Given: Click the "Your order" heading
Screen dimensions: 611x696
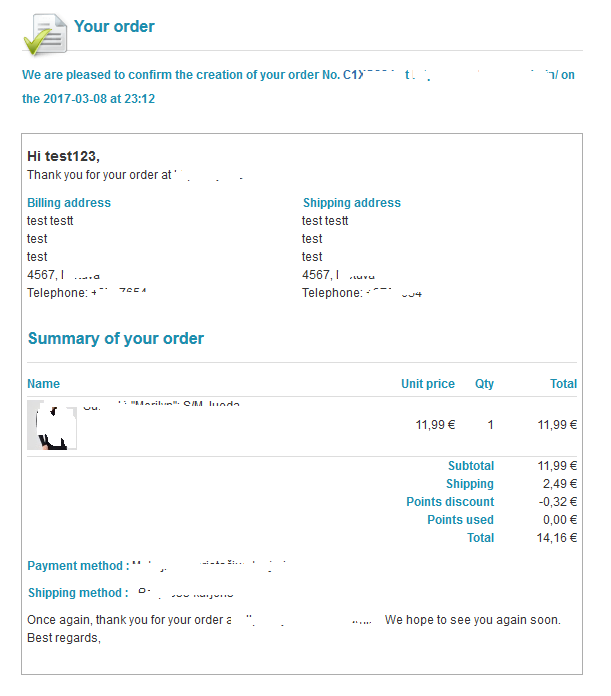Looking at the screenshot, I should point(114,26).
